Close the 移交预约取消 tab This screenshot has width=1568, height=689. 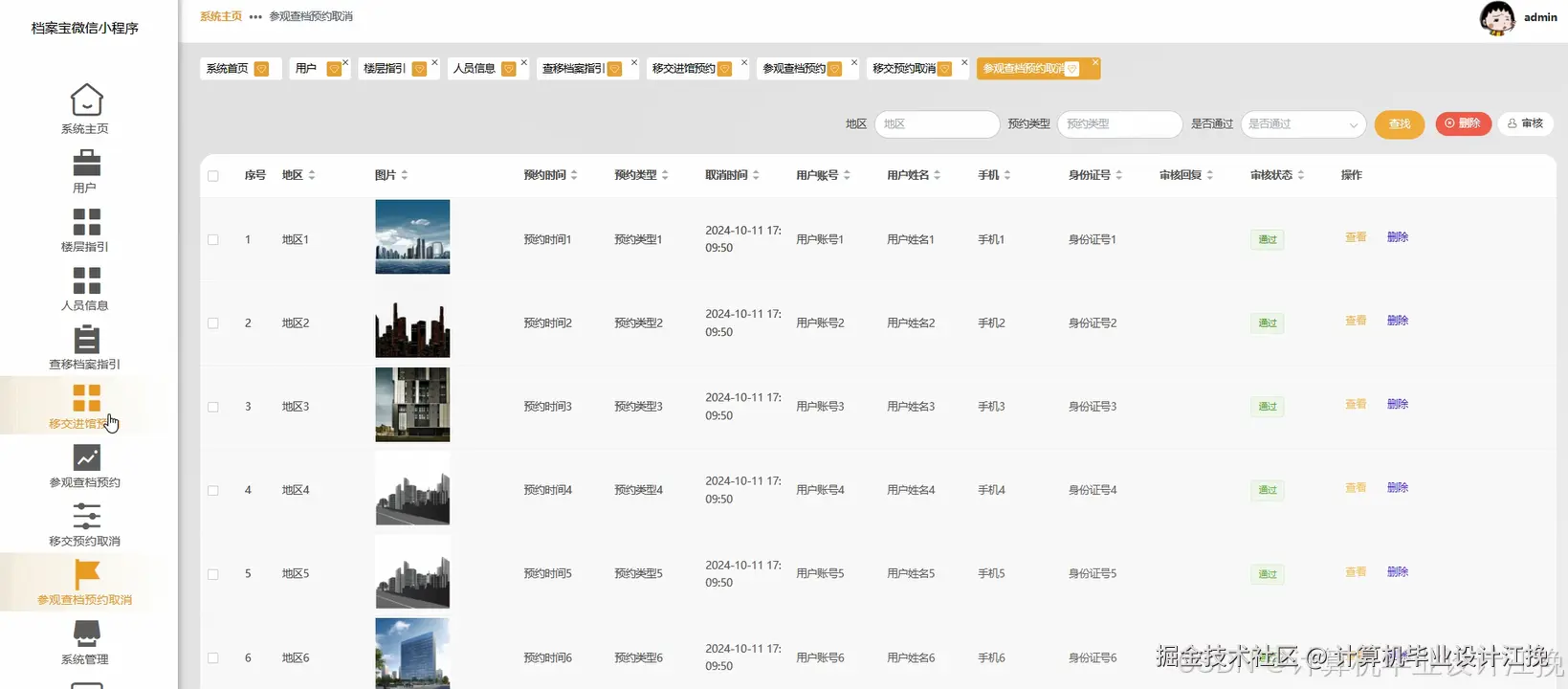(x=964, y=62)
